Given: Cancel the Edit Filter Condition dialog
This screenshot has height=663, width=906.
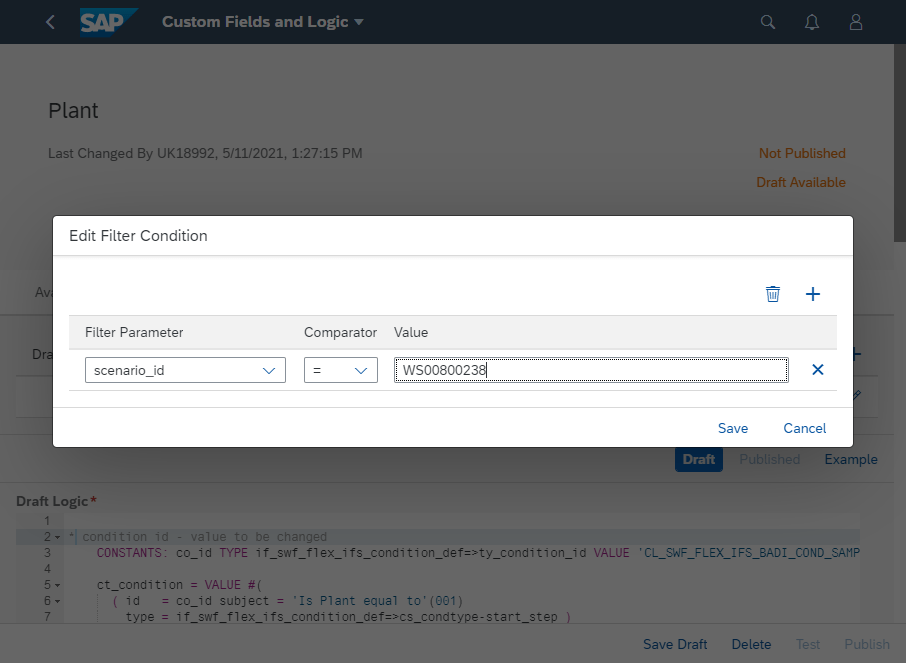Looking at the screenshot, I should pos(804,428).
